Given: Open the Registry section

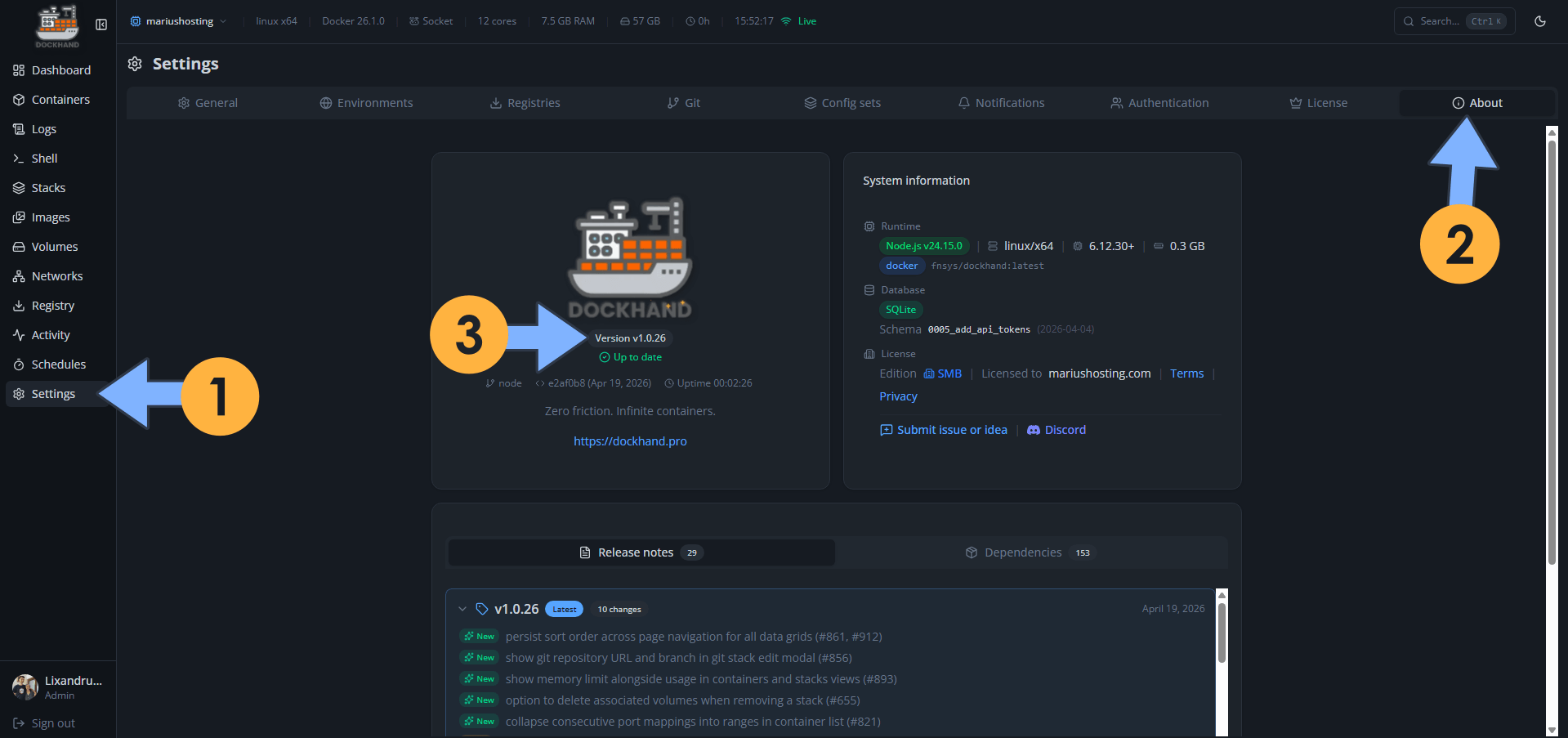Looking at the screenshot, I should pos(53,305).
